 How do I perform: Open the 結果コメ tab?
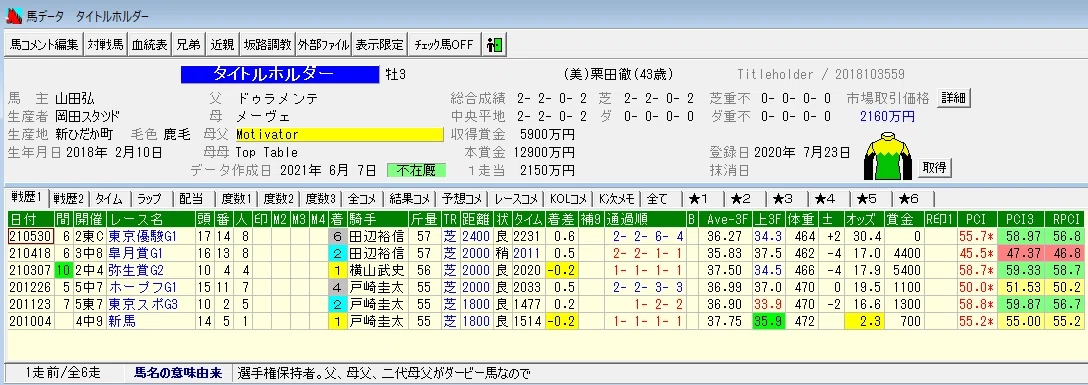[x=410, y=198]
